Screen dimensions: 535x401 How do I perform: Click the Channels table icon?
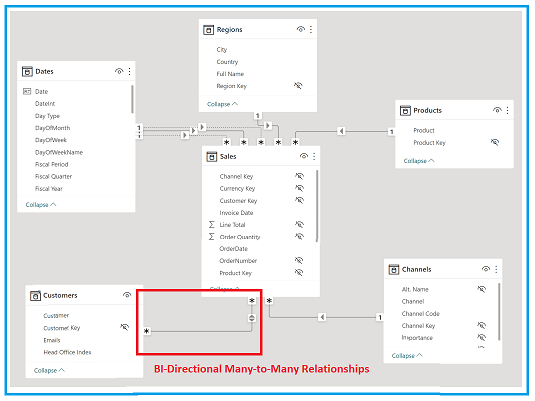[394, 269]
